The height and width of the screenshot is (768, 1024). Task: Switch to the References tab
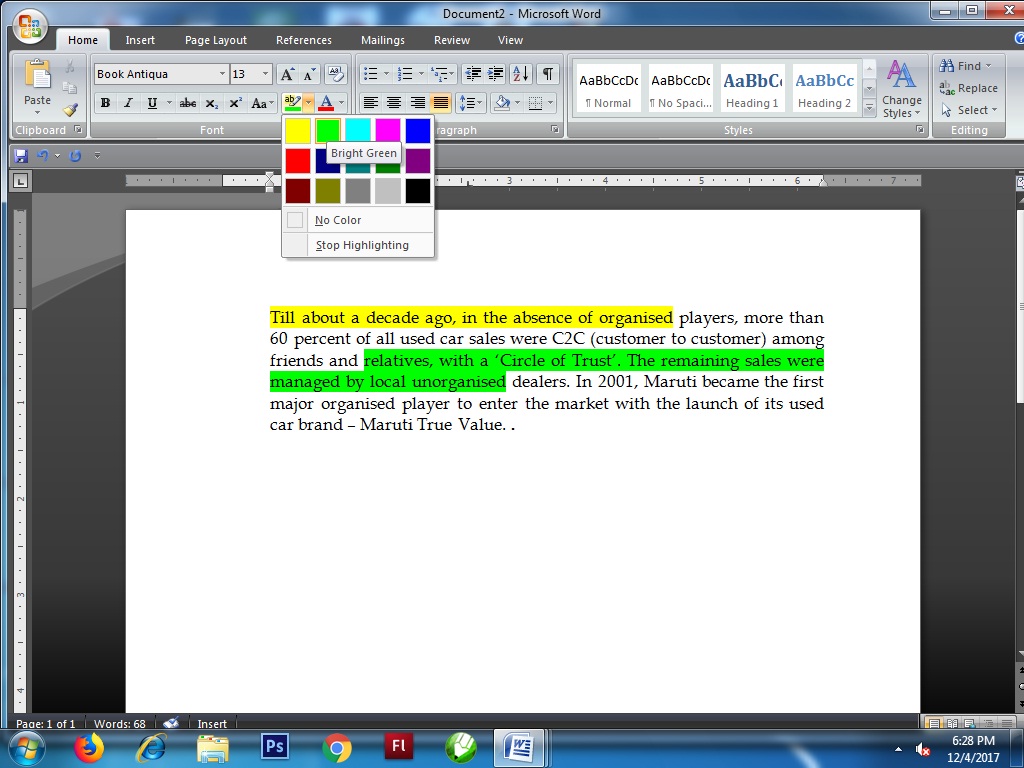tap(304, 40)
